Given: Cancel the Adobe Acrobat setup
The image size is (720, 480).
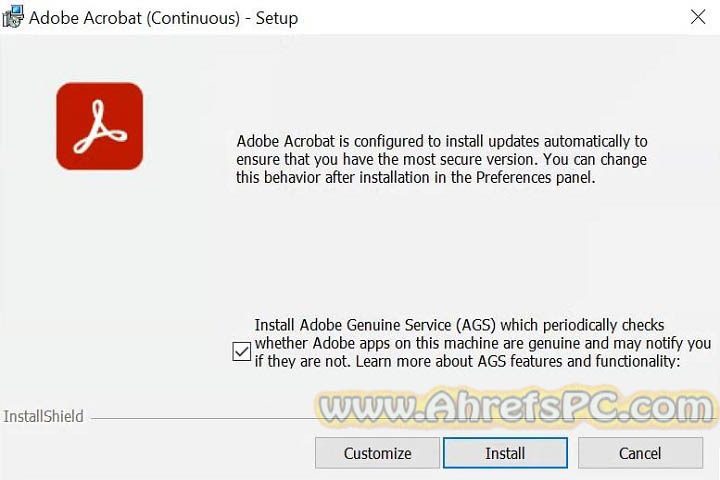Looking at the screenshot, I should pyautogui.click(x=640, y=453).
